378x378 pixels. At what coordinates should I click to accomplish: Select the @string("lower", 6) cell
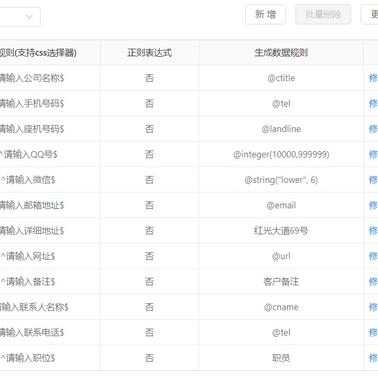point(281,180)
